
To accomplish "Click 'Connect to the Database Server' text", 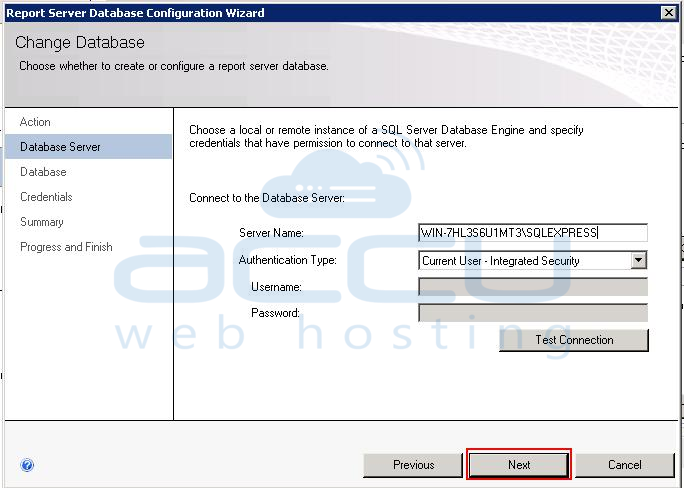I will [267, 198].
